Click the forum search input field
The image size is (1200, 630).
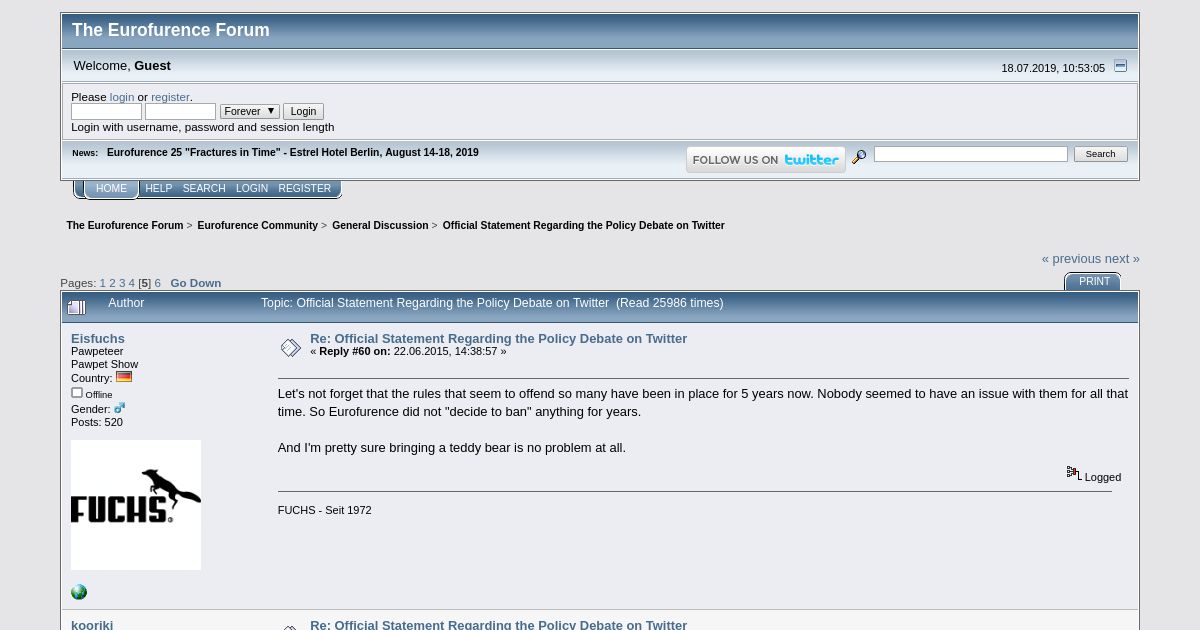tap(971, 154)
